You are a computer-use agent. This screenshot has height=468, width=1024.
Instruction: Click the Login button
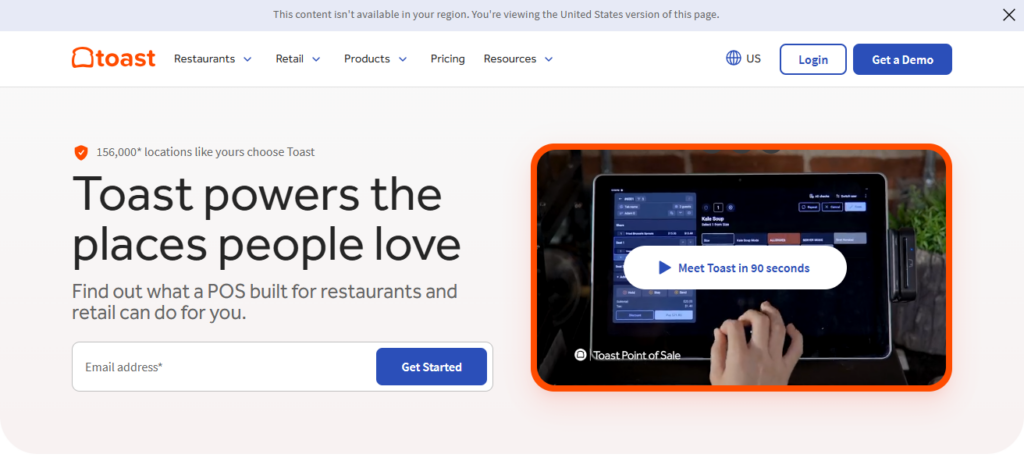[x=813, y=59]
